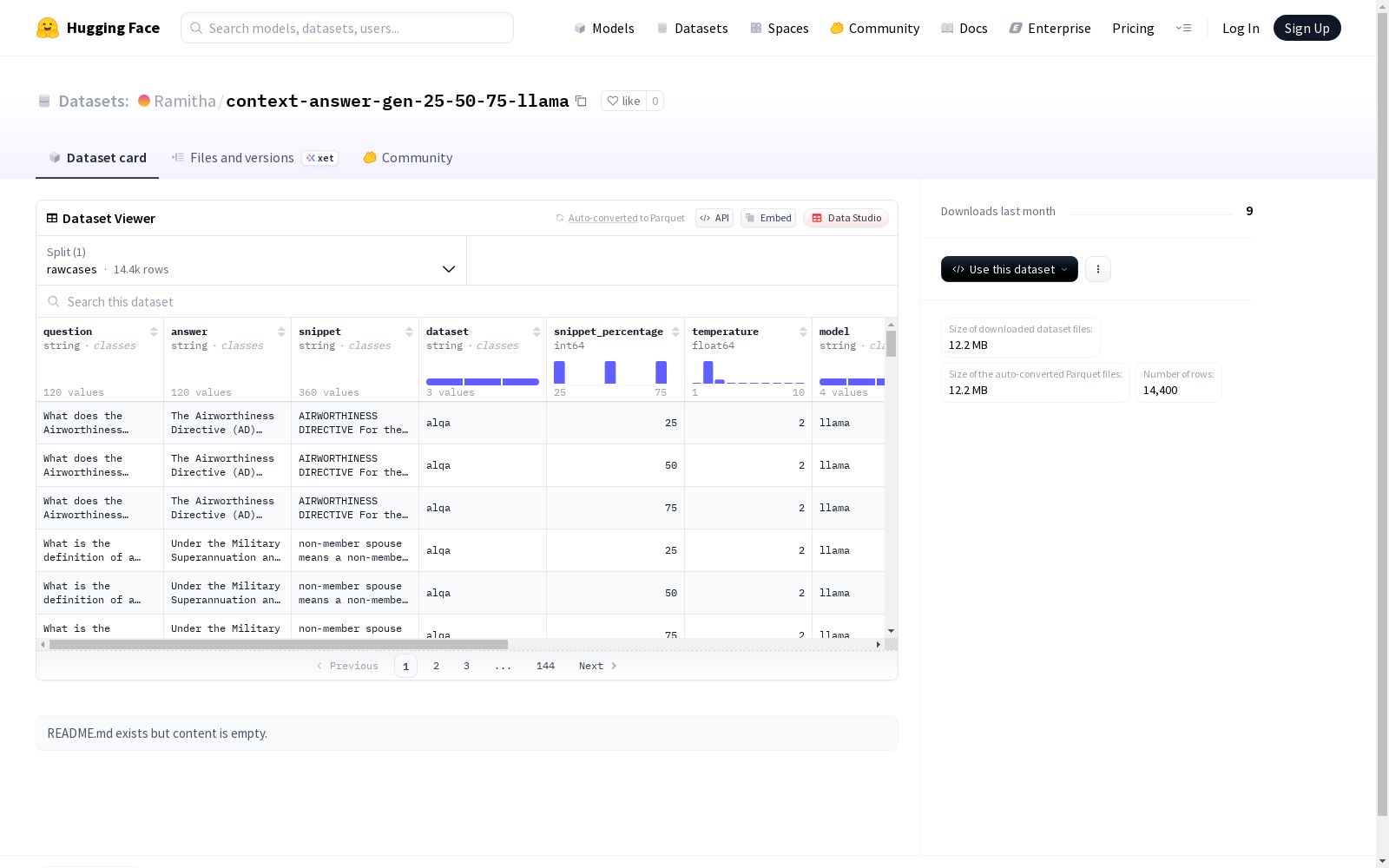Click the table's vertical scrollbar thumb
This screenshot has width=1389, height=868.
click(x=891, y=343)
